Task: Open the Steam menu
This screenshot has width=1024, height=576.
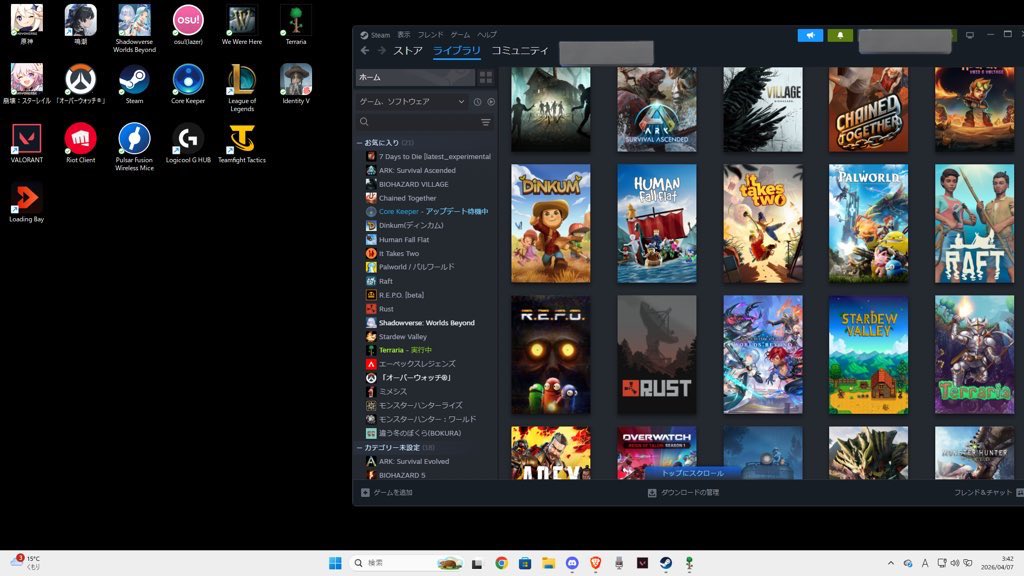Action: [x=376, y=35]
